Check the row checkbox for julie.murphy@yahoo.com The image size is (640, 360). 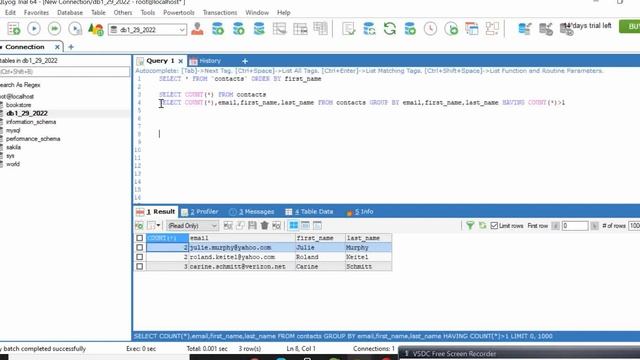140,247
